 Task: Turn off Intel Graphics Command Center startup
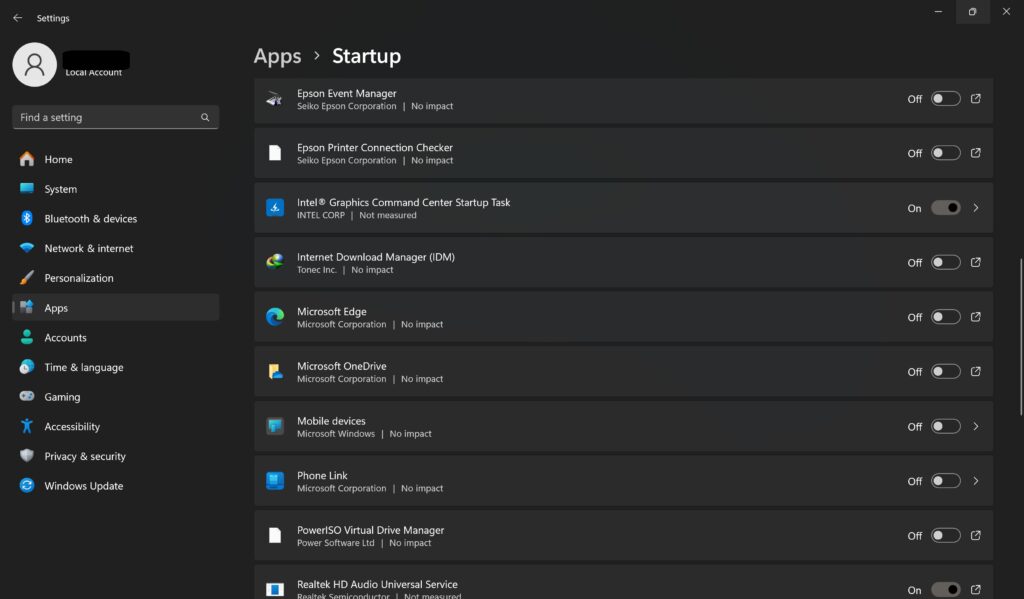(945, 208)
